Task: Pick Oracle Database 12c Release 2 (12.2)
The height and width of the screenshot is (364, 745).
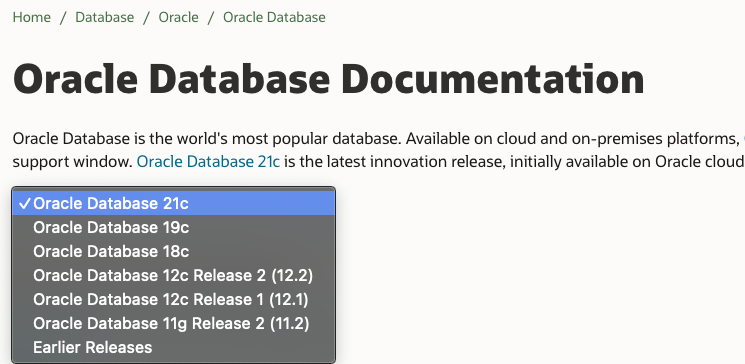Action: click(173, 276)
